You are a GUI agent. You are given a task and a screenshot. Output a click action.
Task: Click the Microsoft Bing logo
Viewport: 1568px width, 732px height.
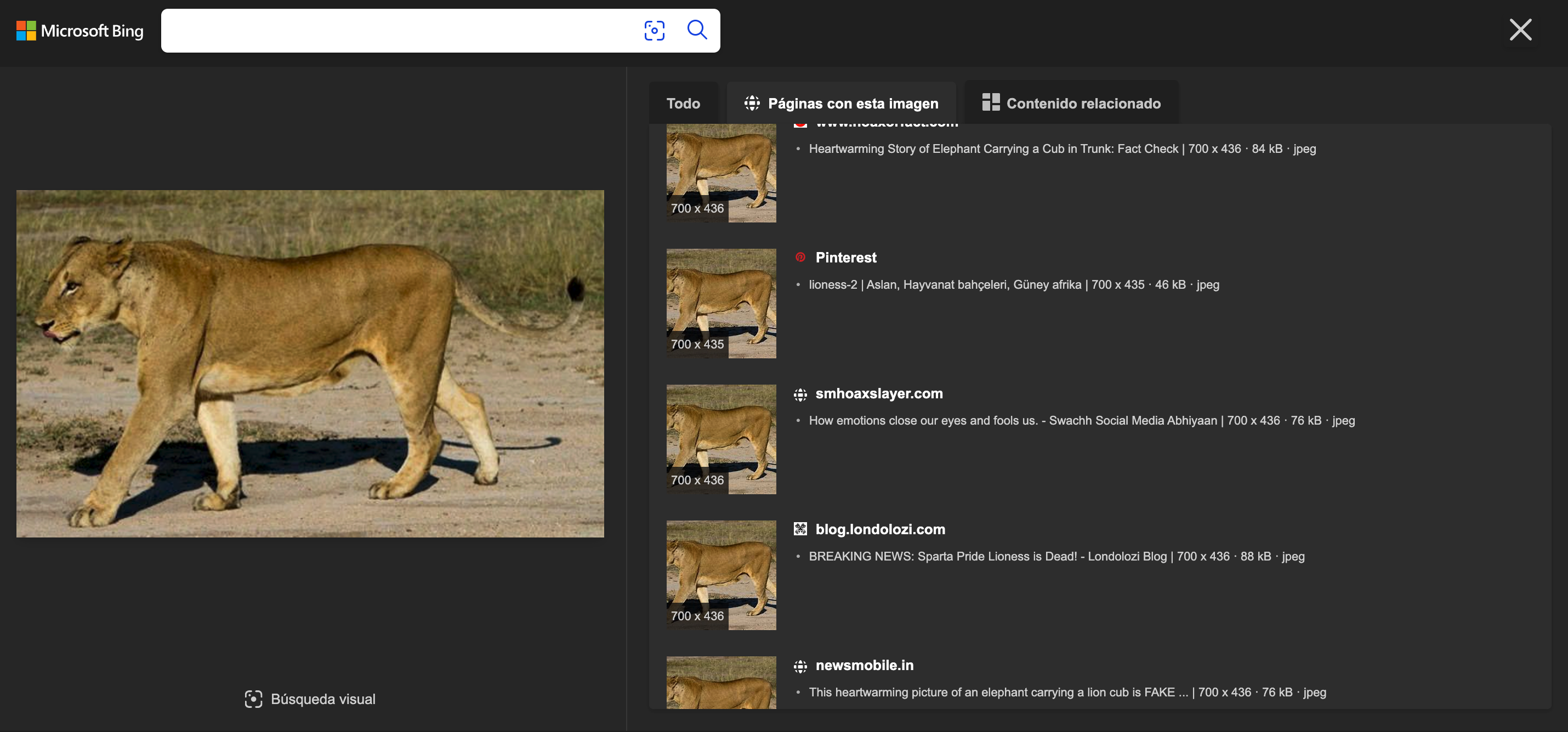click(x=79, y=31)
